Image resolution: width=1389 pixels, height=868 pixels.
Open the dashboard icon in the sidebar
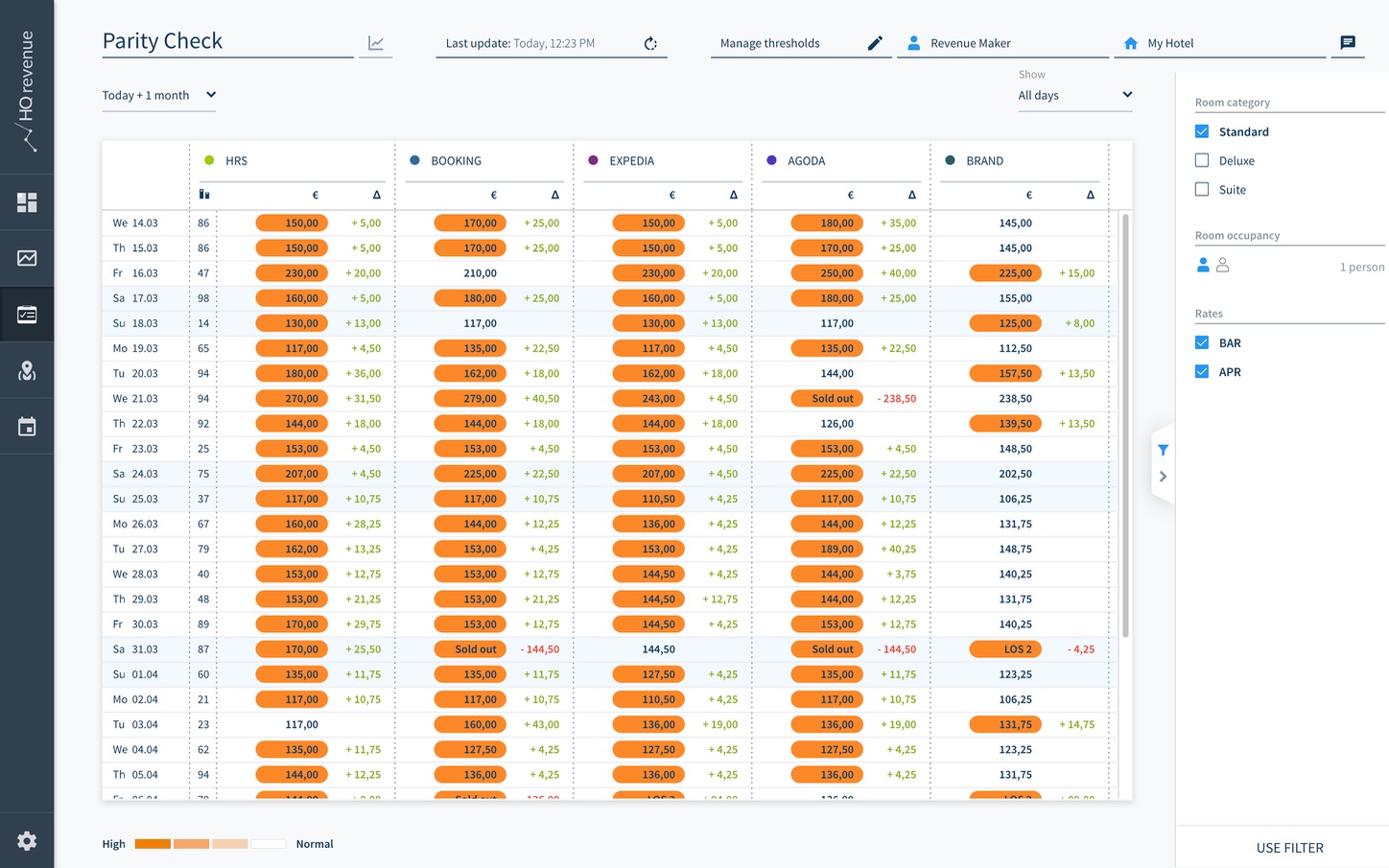point(27,202)
